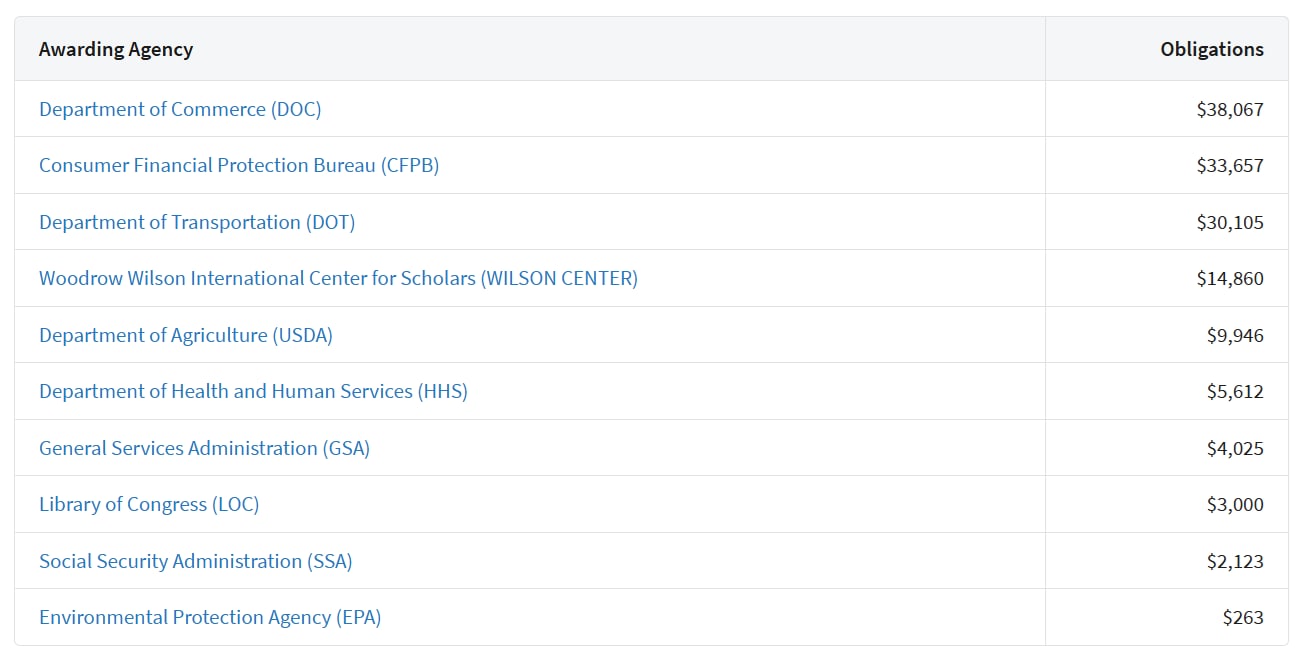Image resolution: width=1306 pixels, height=659 pixels.
Task: Open General Services Administration (GSA) link
Action: (x=204, y=448)
